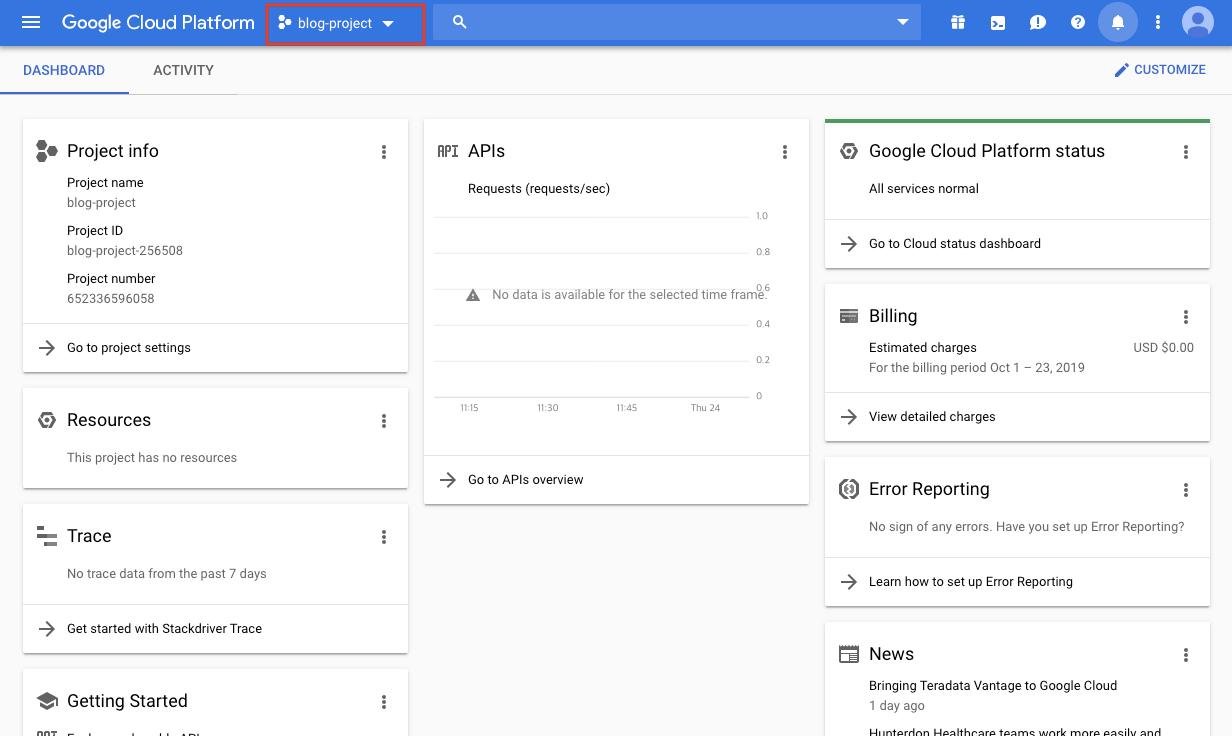Click the Getting Started graduation cap icon

[x=47, y=701]
